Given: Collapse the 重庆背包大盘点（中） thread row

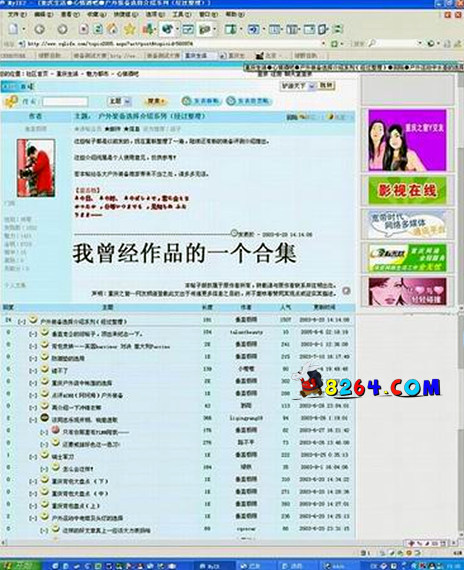Looking at the screenshot, I should 33,494.
